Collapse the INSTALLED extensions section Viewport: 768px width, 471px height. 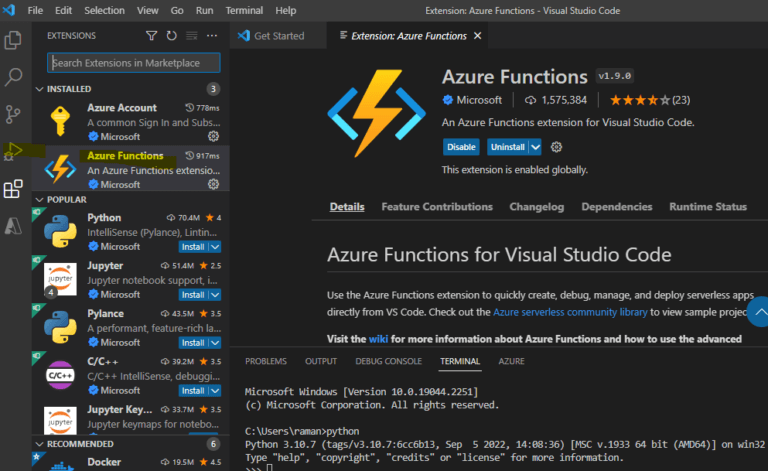click(x=39, y=89)
